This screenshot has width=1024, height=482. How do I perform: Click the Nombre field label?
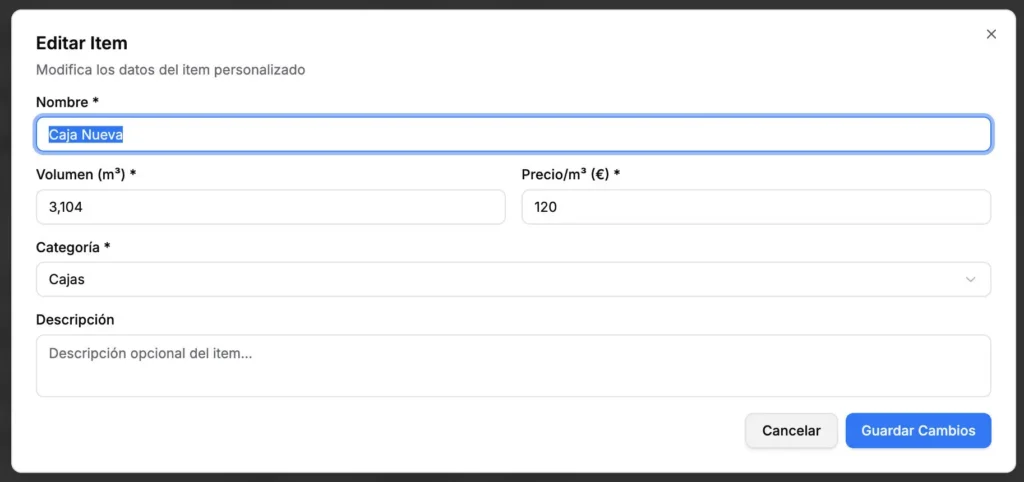(67, 102)
